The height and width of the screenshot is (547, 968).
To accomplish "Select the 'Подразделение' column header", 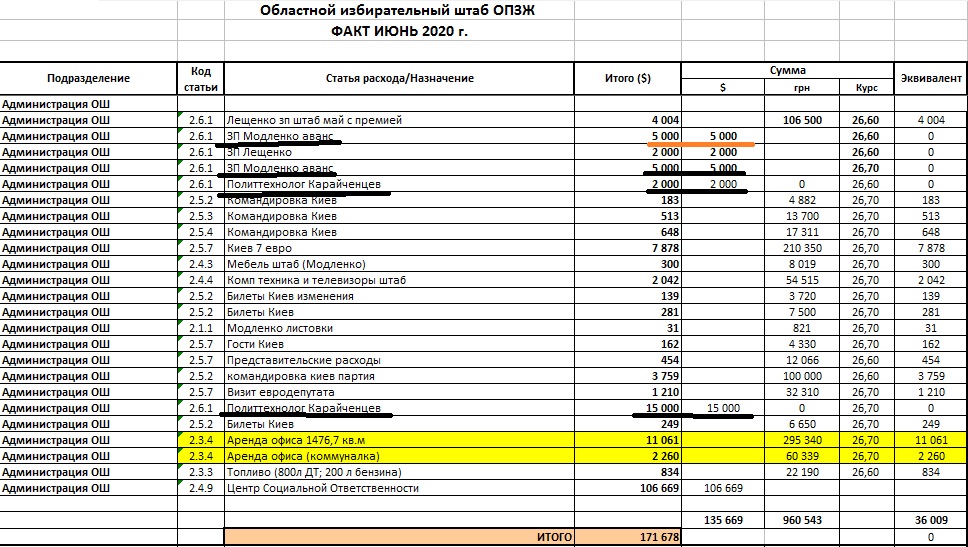I will (x=88, y=78).
